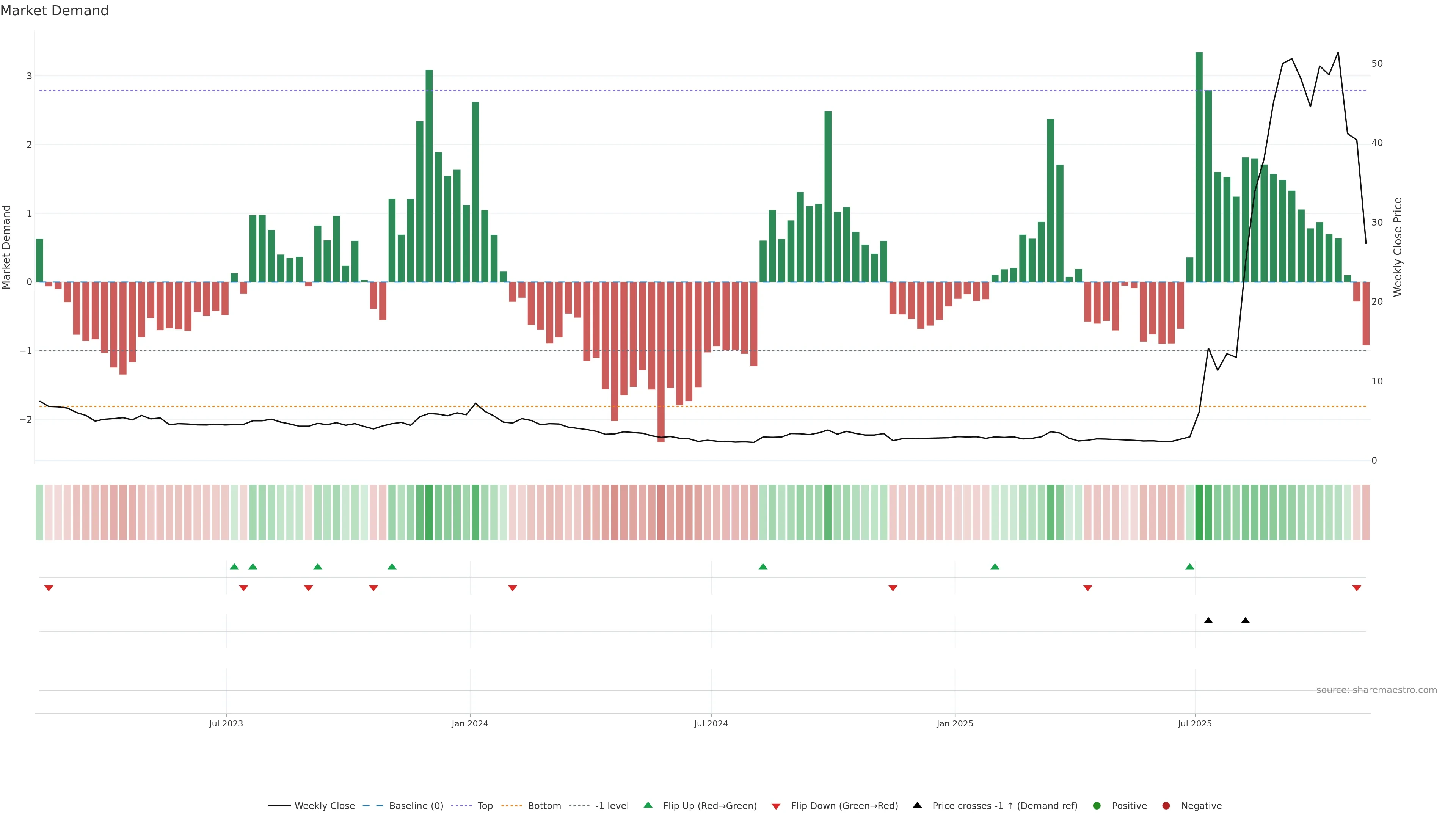The width and height of the screenshot is (1456, 819).
Task: Click the Flip Down red triangle legend icon
Action: pyautogui.click(x=776, y=806)
